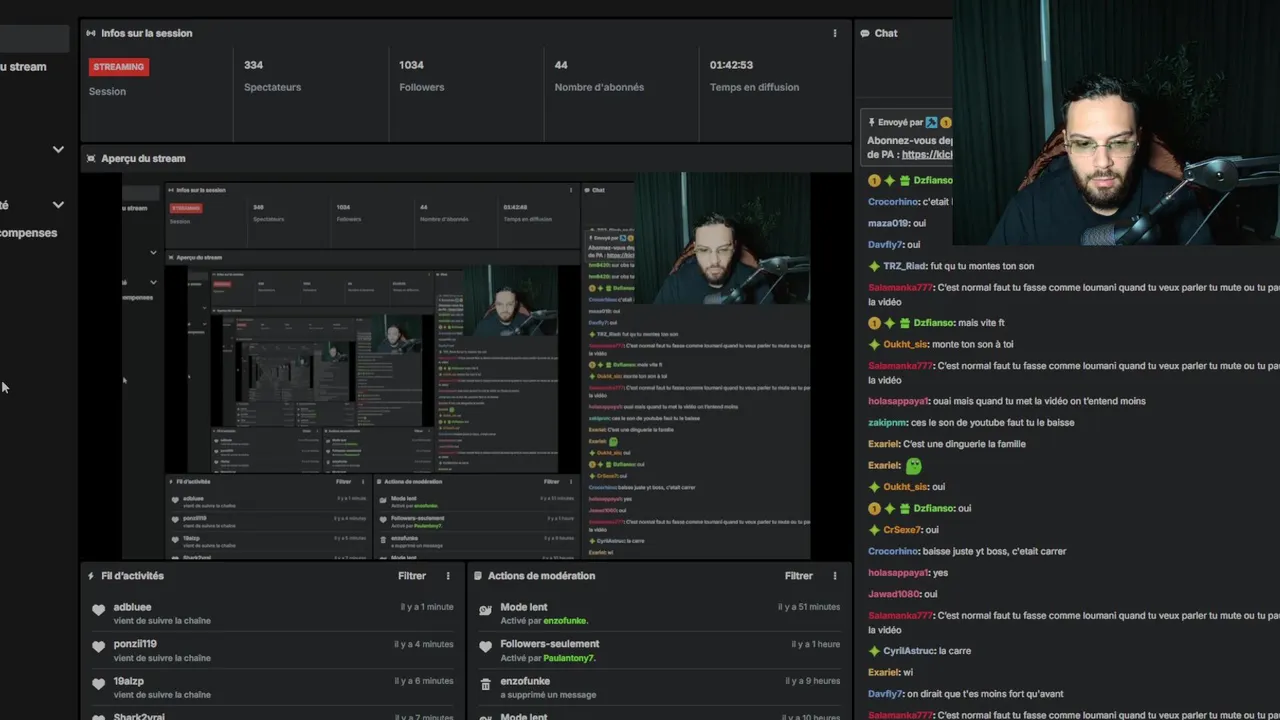The image size is (1280, 720).
Task: Open the Filtrer option in Actions de modération
Action: [799, 576]
